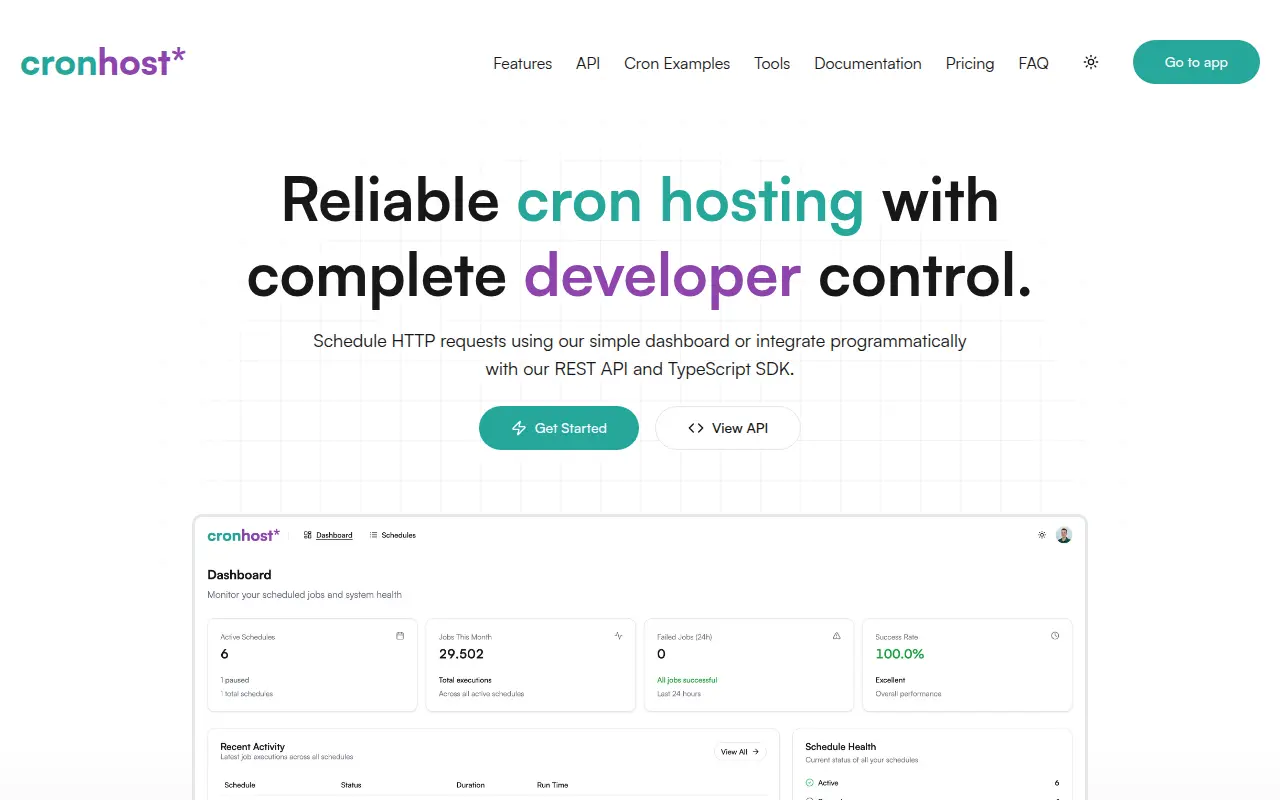Click the 29.502 jobs value
1280x800 pixels.
[461, 654]
